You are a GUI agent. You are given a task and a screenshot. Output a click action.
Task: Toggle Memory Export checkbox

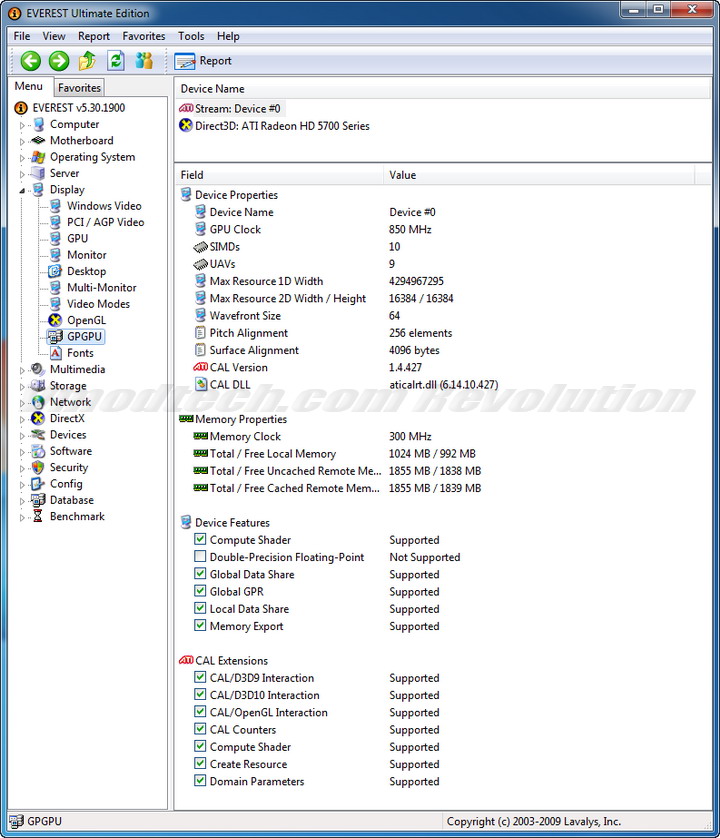coord(200,625)
